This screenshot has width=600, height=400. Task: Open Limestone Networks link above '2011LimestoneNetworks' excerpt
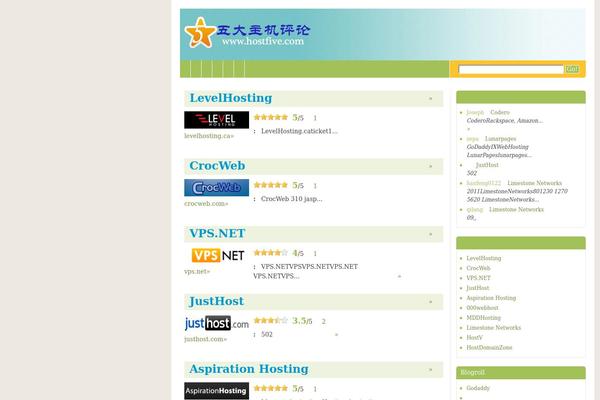coord(535,183)
